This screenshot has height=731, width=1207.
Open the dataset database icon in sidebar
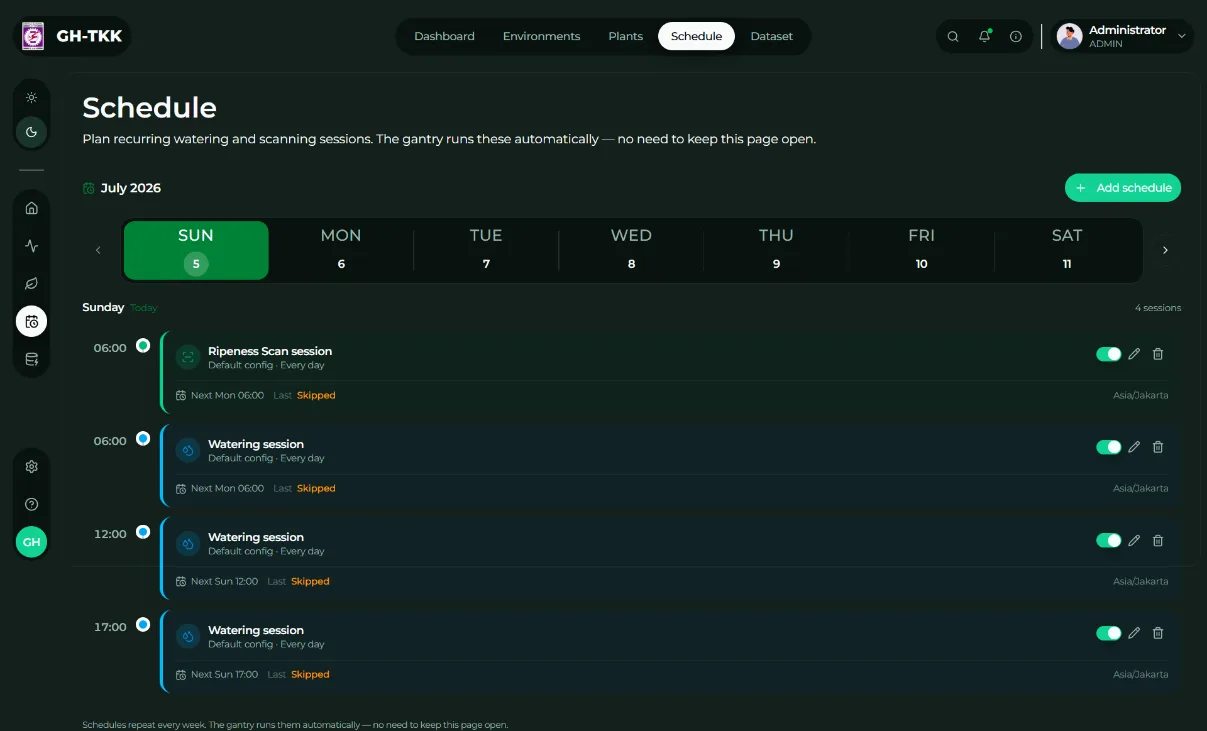[32, 359]
